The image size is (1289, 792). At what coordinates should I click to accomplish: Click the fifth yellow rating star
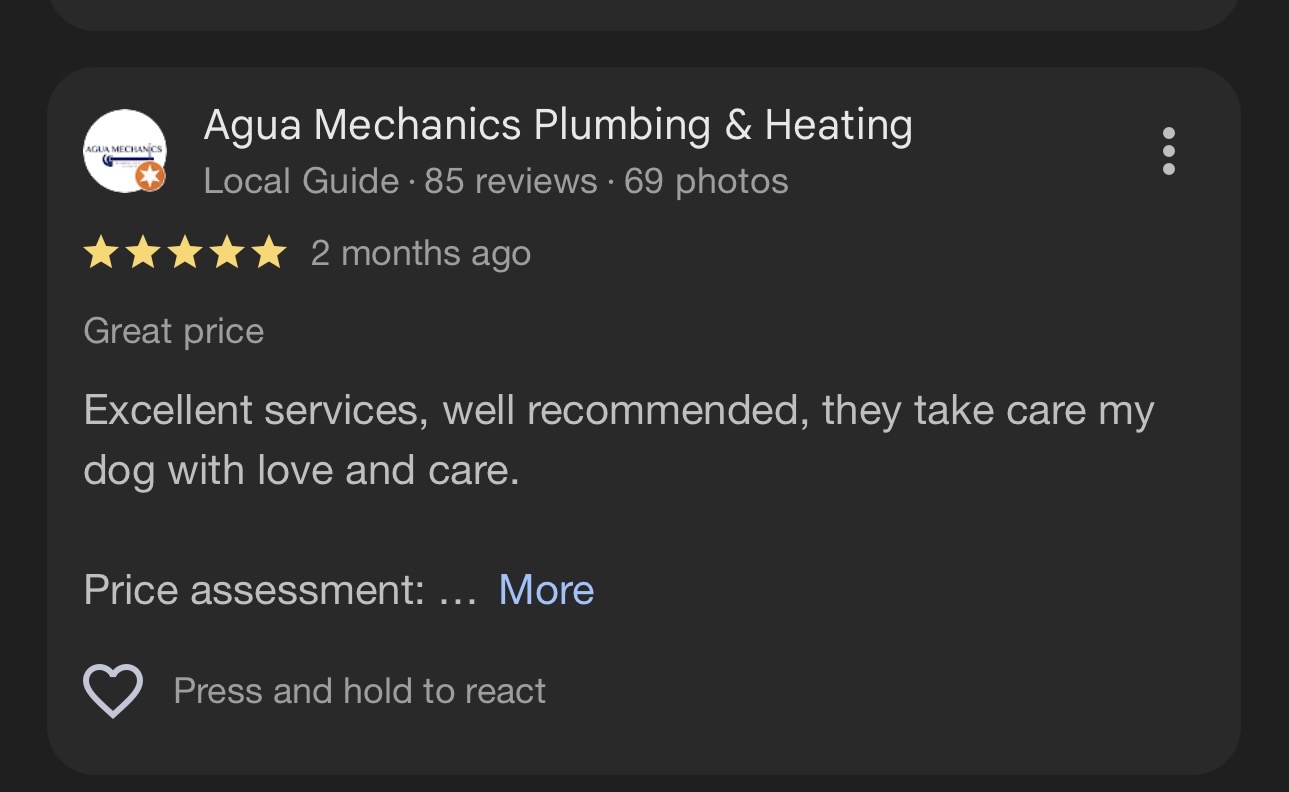268,254
